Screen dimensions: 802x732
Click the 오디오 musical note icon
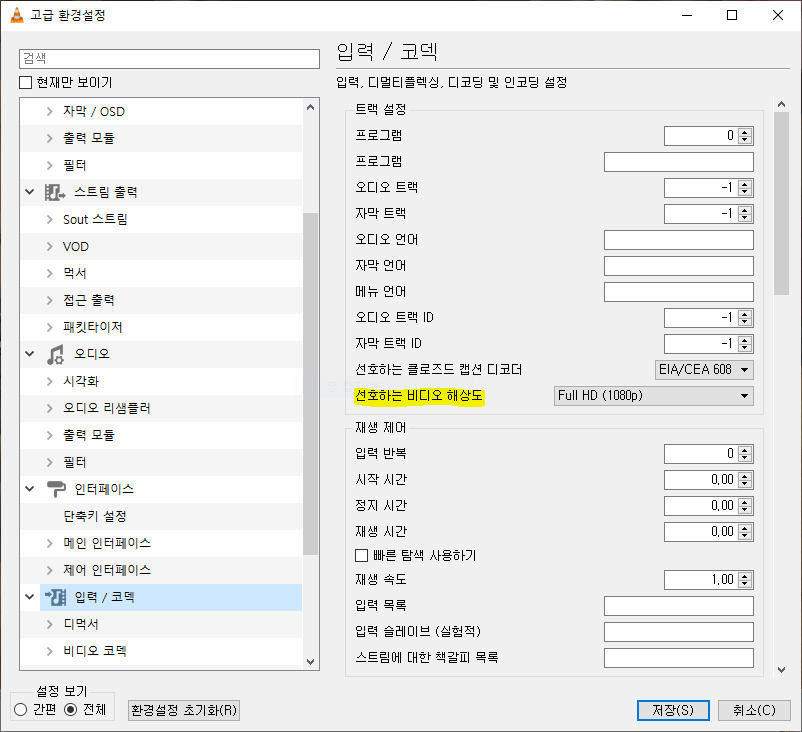pos(53,353)
